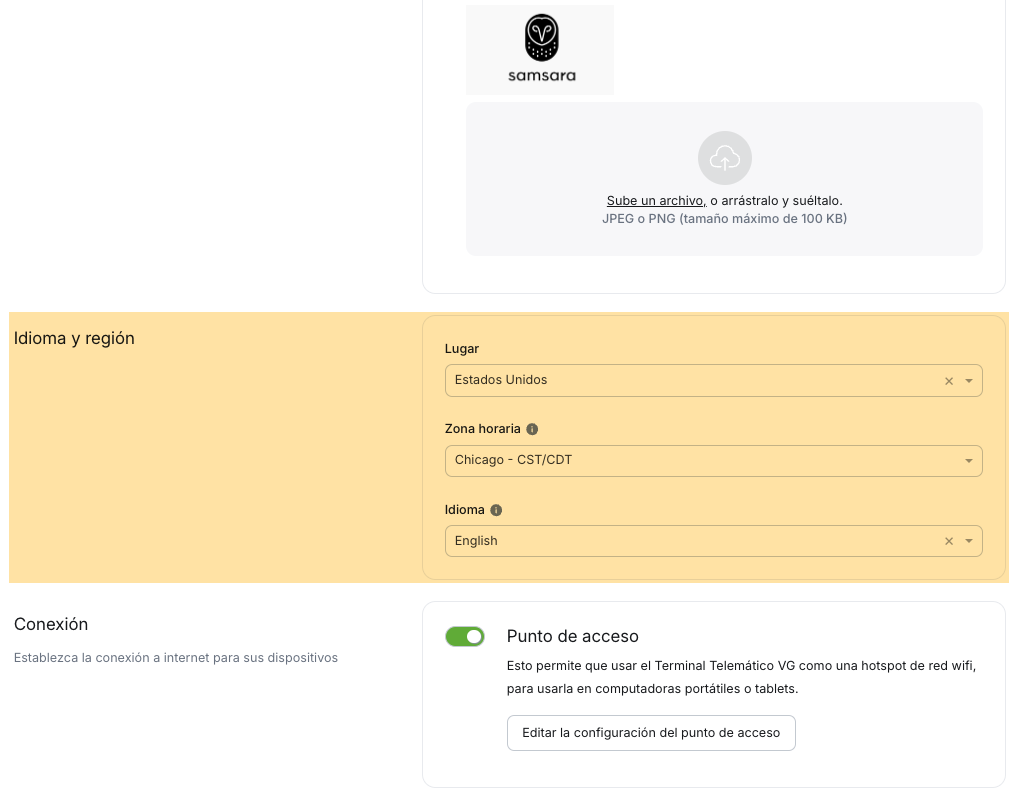Click the 'English' value text
Screen dimensions: 1020x794
coord(476,541)
